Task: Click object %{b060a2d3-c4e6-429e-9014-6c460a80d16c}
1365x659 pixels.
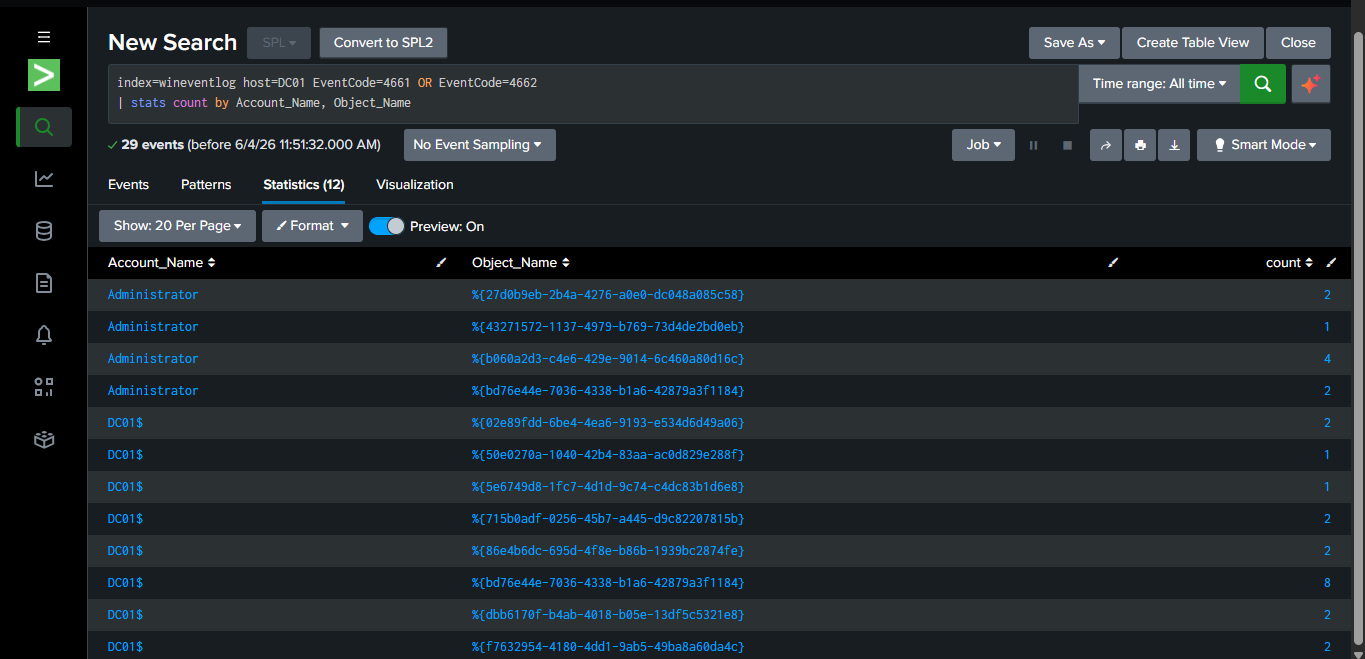Action: coord(608,359)
